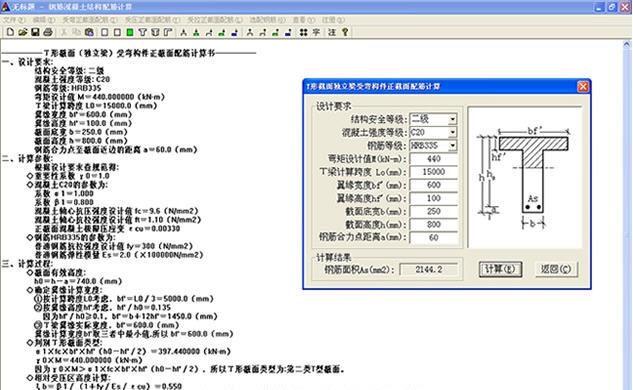This screenshot has width=633, height=390.
Task: Select the white rectangle icon next to Paste
Action: 105,32
